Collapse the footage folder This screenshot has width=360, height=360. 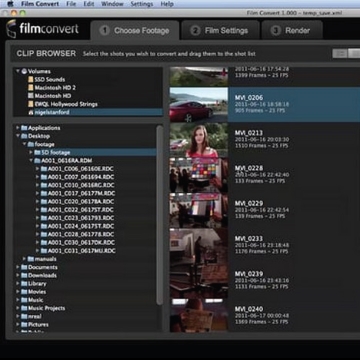(24, 144)
